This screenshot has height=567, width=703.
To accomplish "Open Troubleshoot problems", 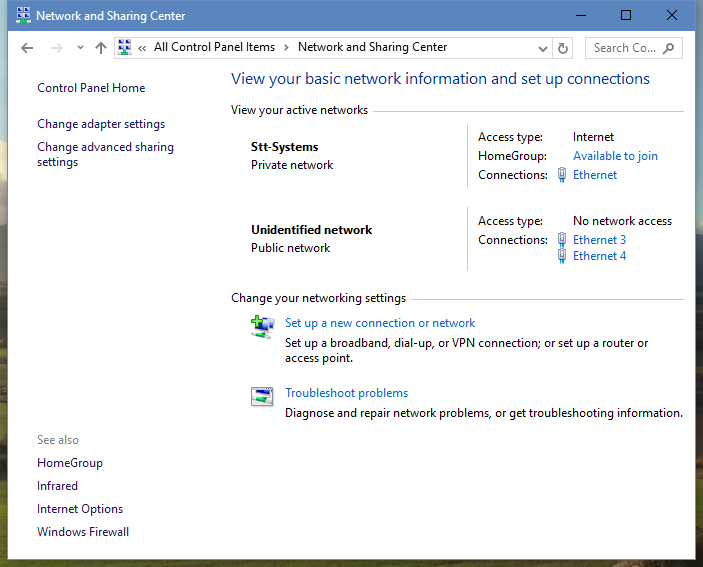I will (347, 393).
